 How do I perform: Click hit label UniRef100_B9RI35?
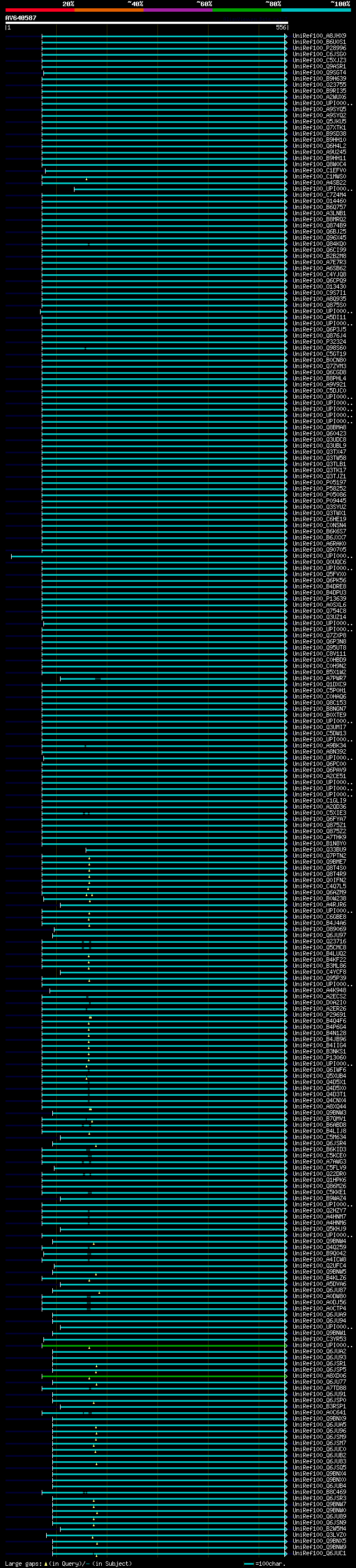[x=319, y=91]
